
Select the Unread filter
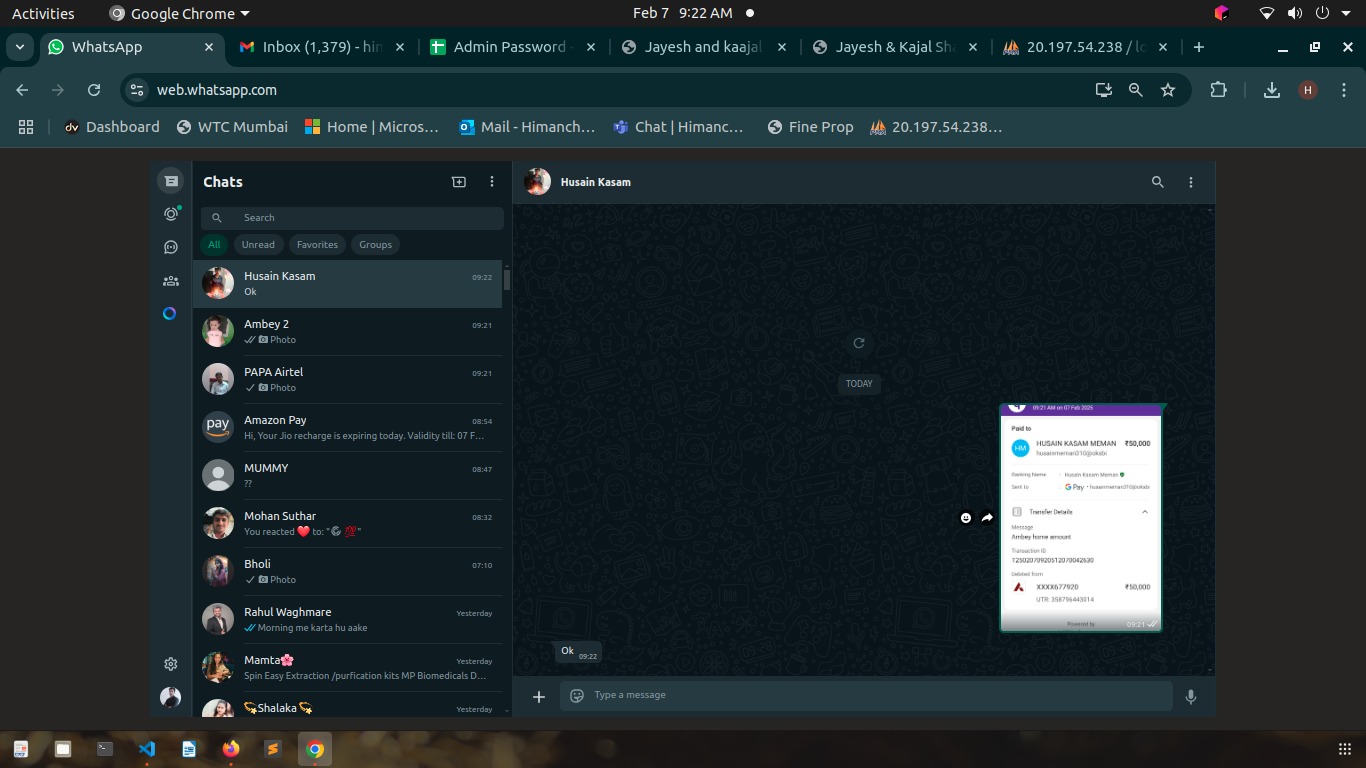(258, 245)
